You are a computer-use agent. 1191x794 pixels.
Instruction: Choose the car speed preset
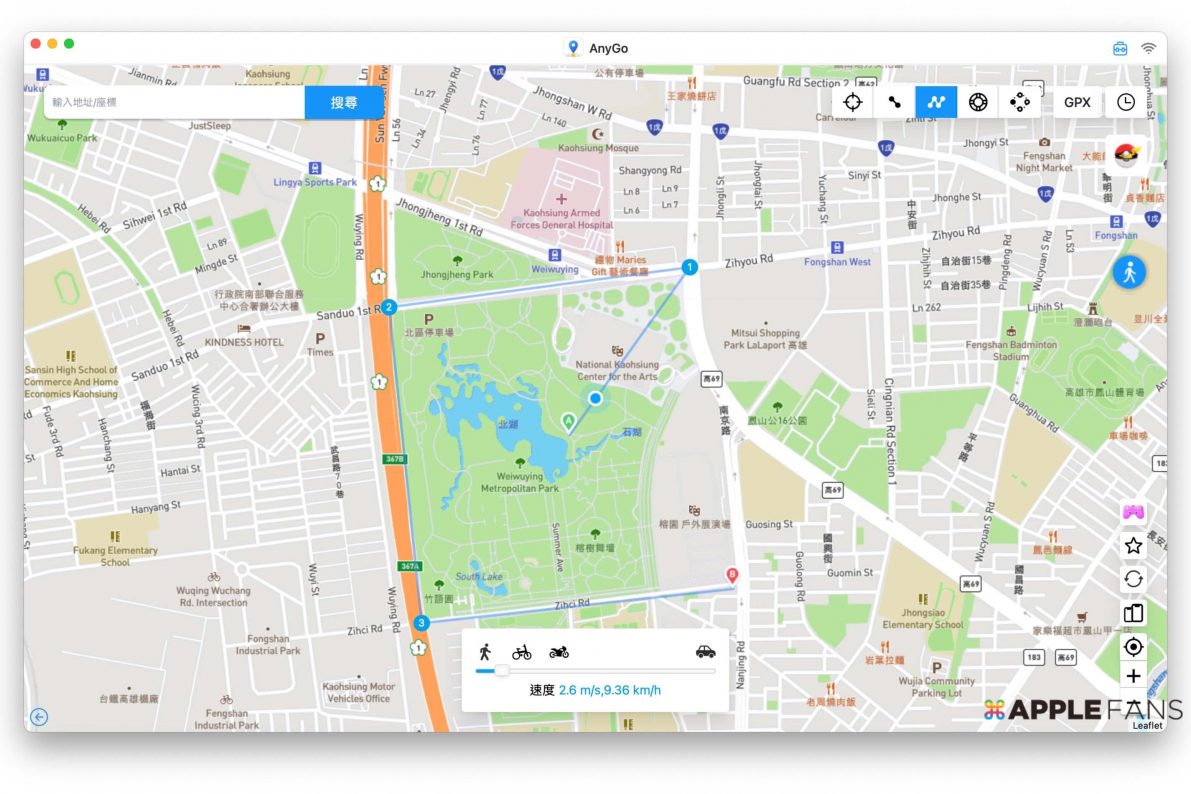705,652
